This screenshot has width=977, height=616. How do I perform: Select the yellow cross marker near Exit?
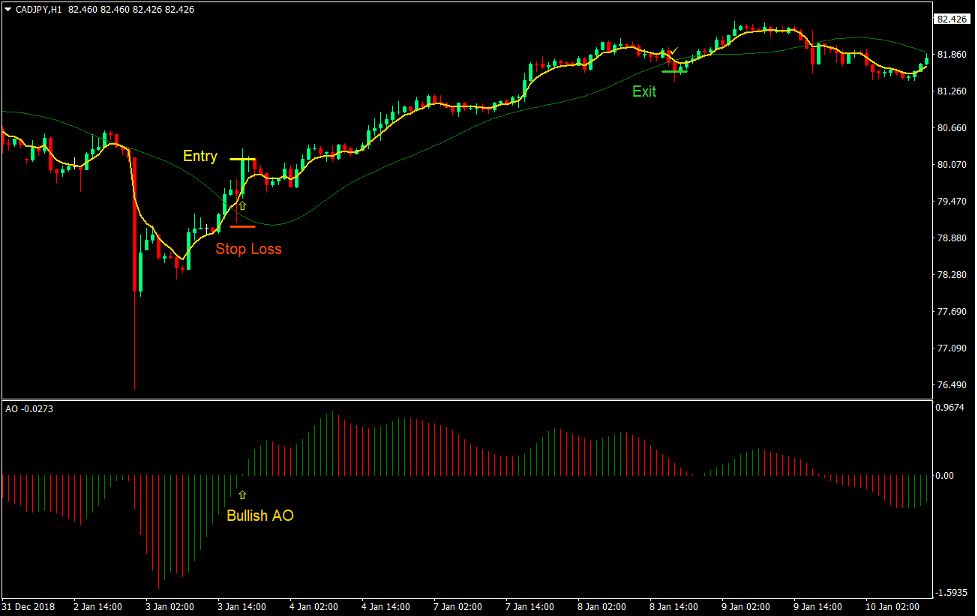(673, 52)
